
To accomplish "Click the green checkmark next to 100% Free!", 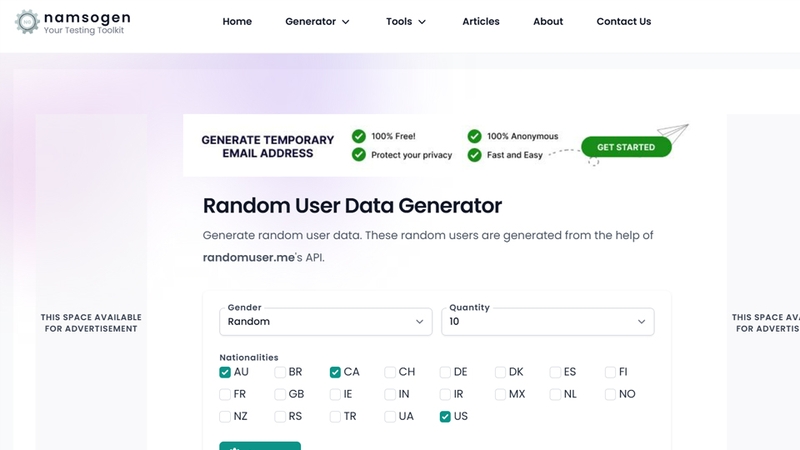I will point(359,136).
